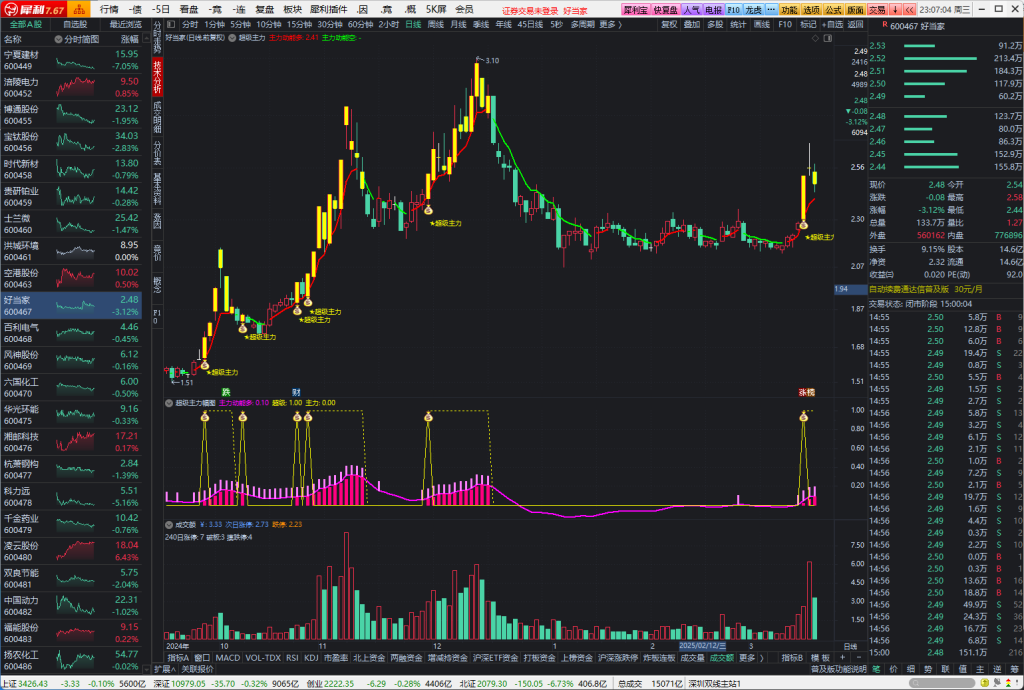Click the 财 marker below the candlestick chart
Viewport: 1024px width, 690px height.
click(296, 392)
